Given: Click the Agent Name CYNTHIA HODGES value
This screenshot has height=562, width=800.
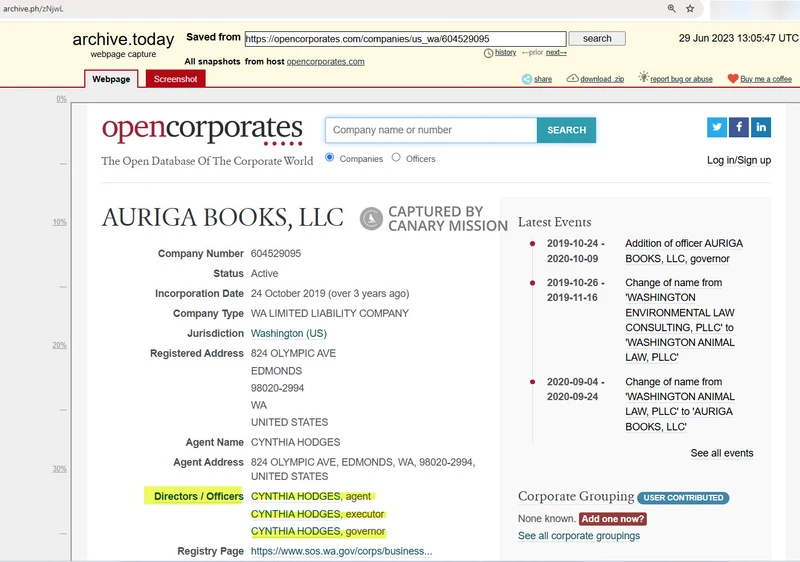Looking at the screenshot, I should (x=295, y=442).
